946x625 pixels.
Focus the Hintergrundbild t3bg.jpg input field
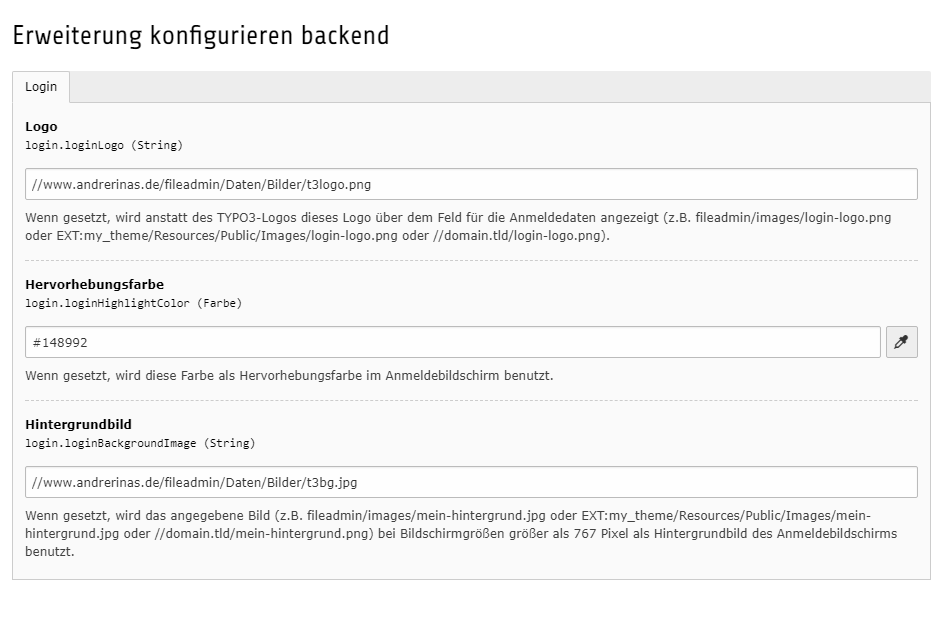[x=471, y=482]
